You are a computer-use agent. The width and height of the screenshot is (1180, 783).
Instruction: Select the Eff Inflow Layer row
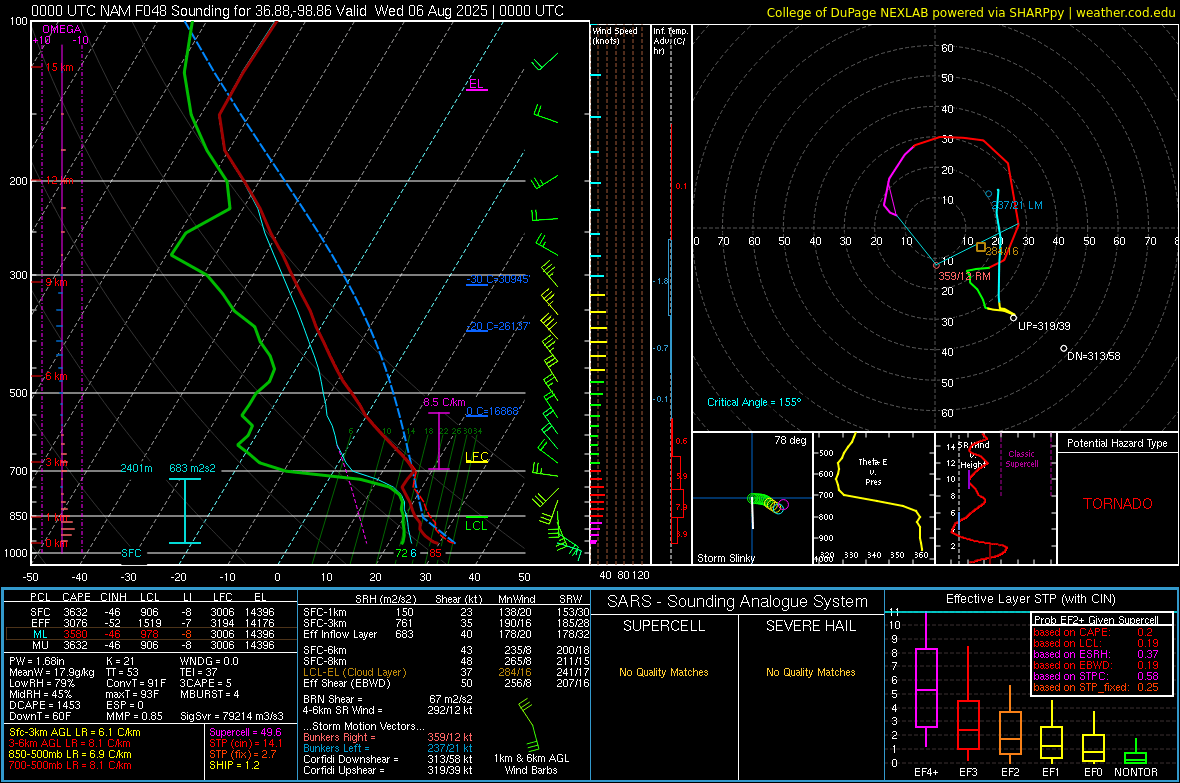tap(446, 634)
